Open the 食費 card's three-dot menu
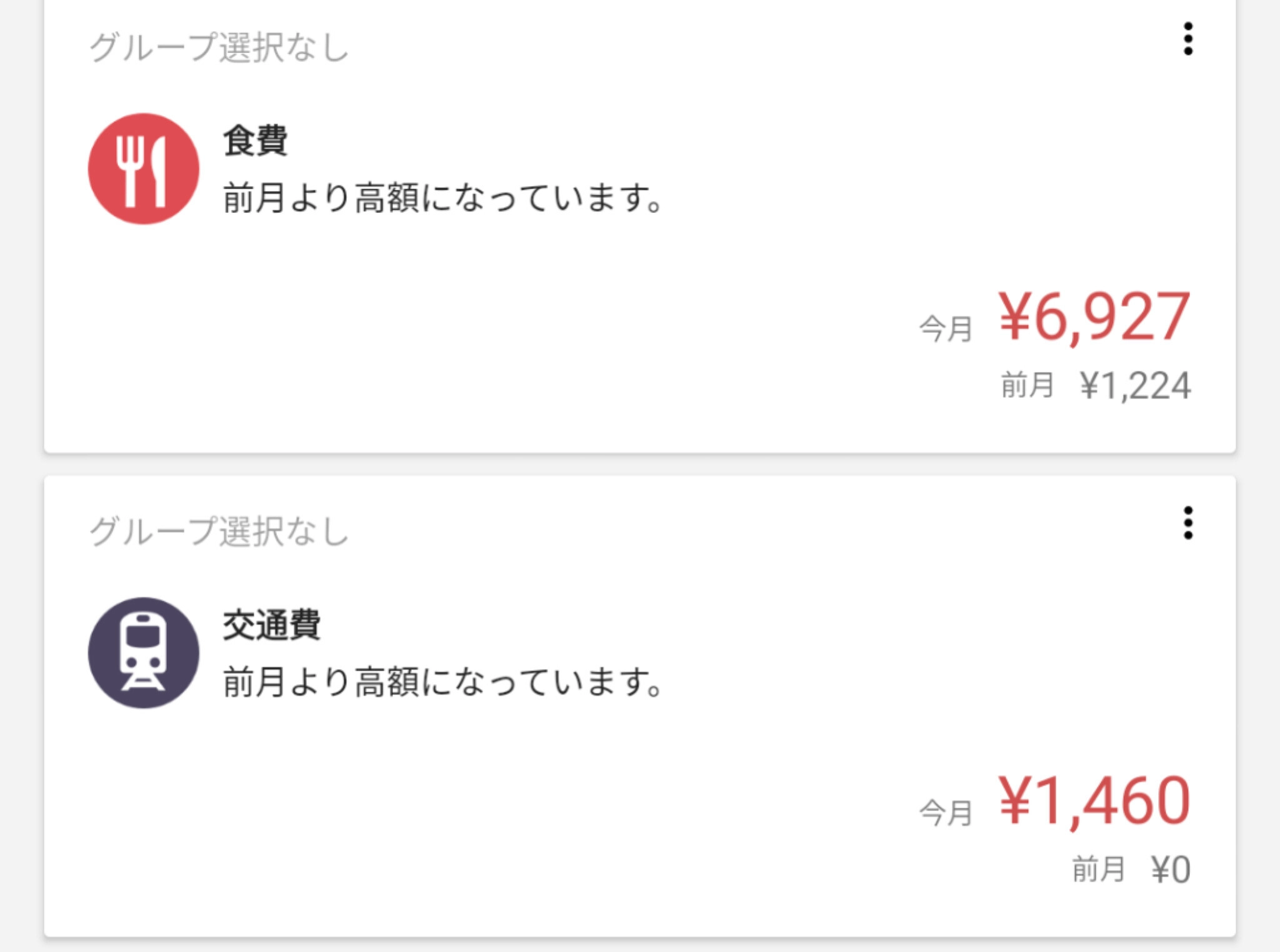1280x952 pixels. [1187, 39]
